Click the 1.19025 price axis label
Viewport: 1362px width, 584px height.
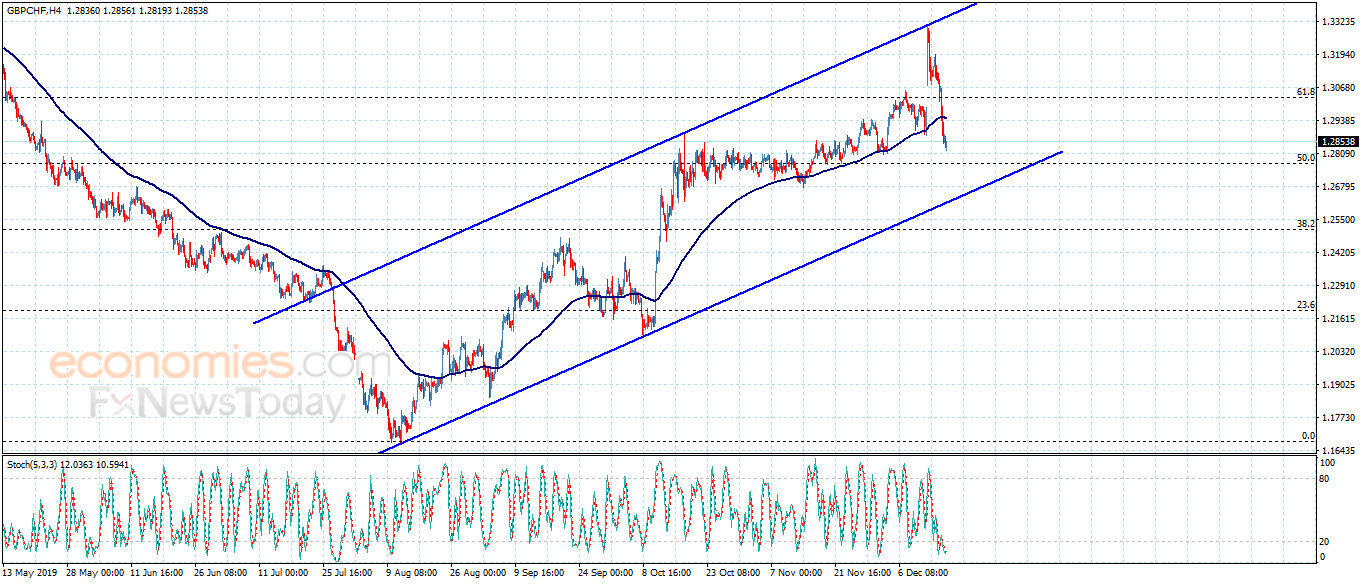click(1337, 384)
